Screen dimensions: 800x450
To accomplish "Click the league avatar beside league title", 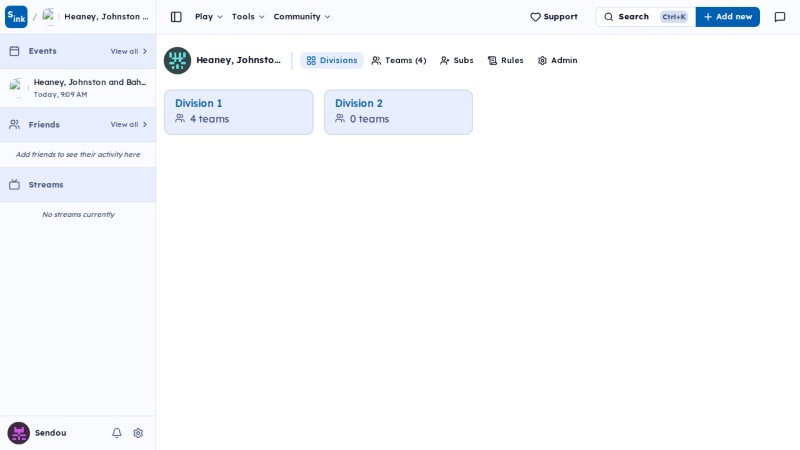I will (x=178, y=60).
